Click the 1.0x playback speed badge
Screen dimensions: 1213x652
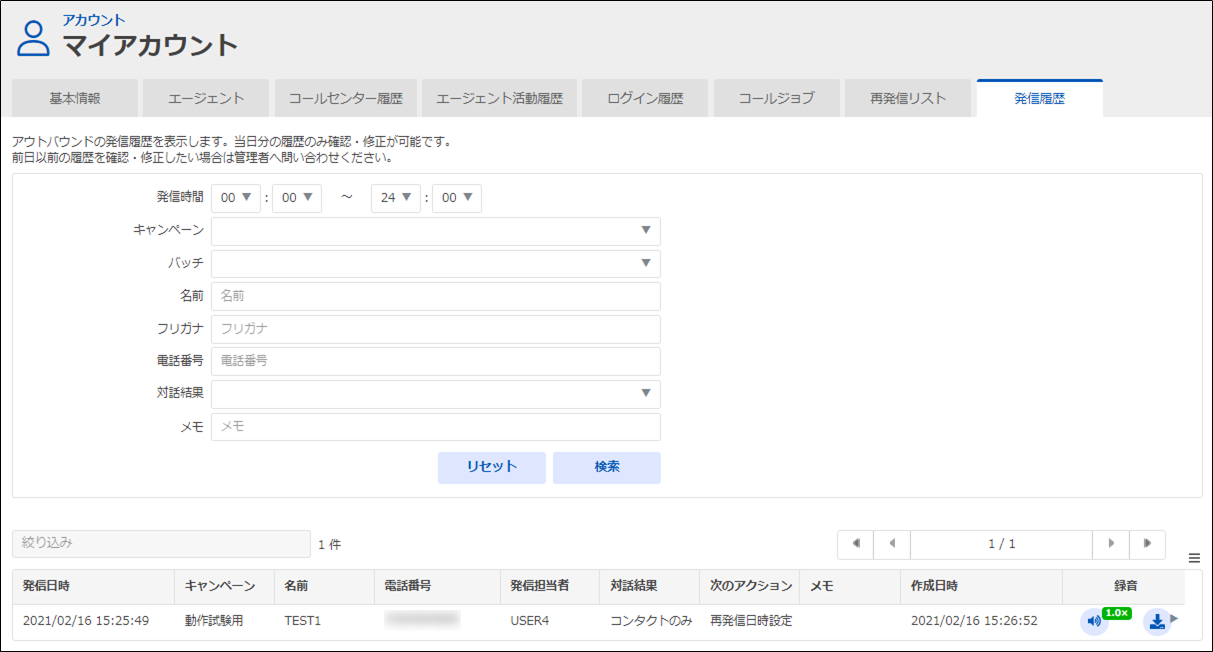point(1116,612)
